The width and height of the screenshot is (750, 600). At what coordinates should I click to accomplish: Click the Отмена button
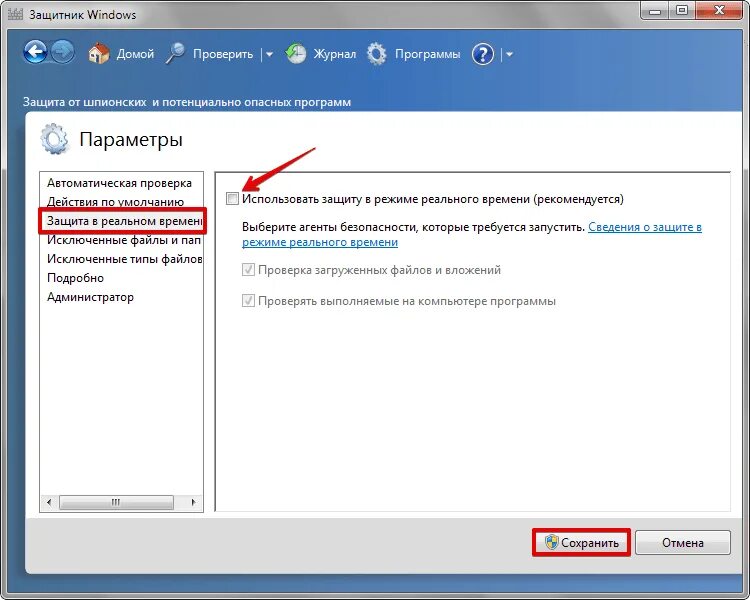click(683, 543)
